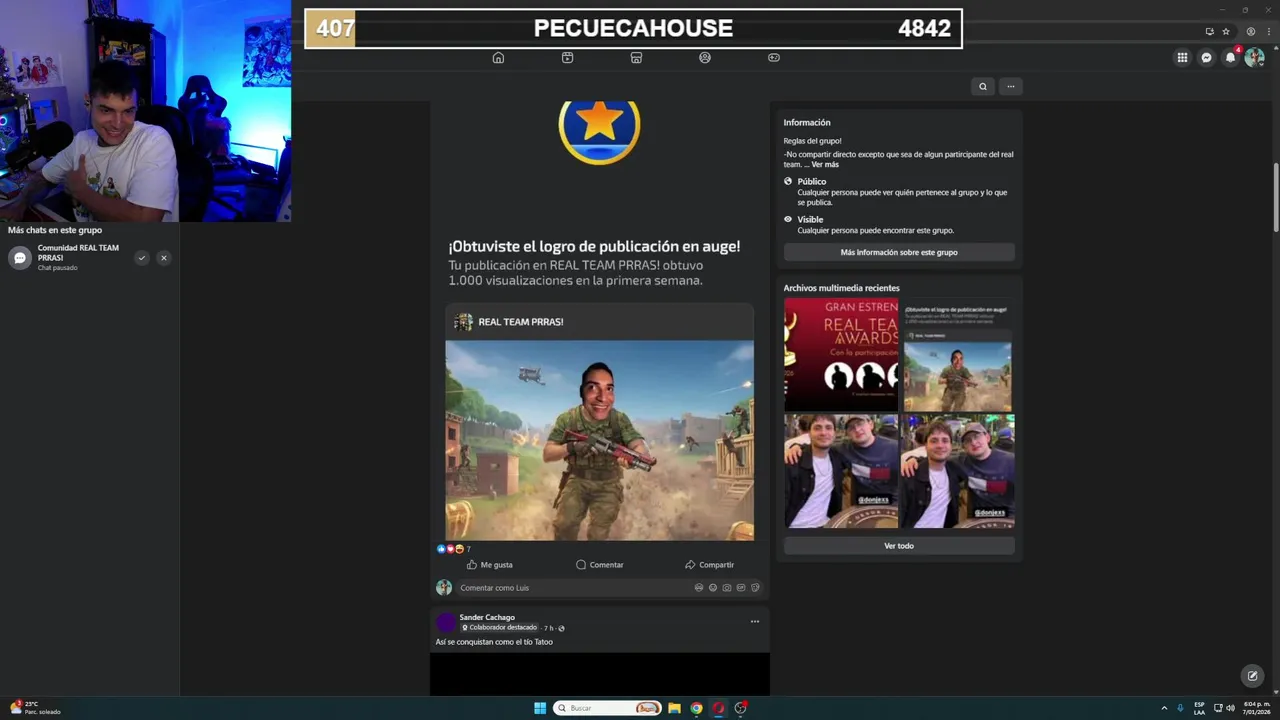Image resolution: width=1280 pixels, height=720 pixels.
Task: Expand group rules with Ver más
Action: (825, 164)
